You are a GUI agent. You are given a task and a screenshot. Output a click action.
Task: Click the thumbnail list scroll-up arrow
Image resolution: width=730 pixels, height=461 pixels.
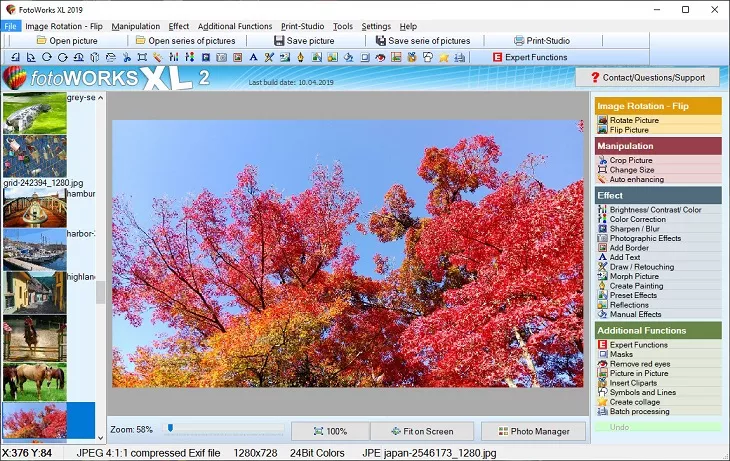pyautogui.click(x=101, y=98)
